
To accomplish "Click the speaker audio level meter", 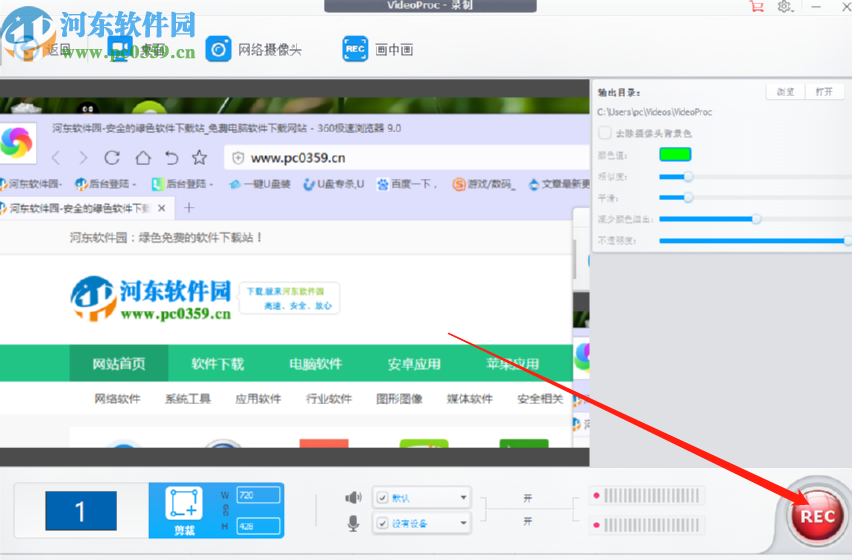I will pyautogui.click(x=647, y=495).
